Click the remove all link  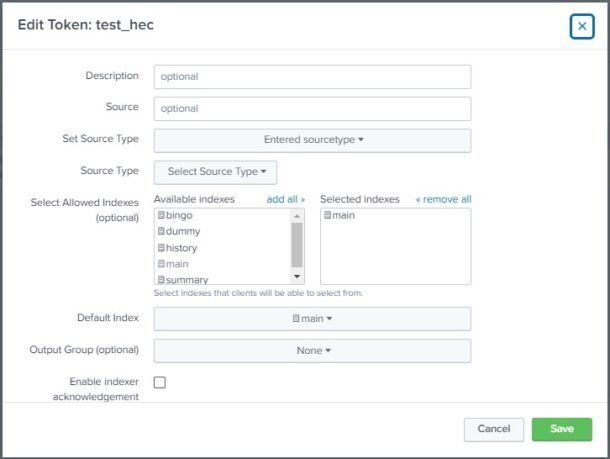(x=443, y=199)
